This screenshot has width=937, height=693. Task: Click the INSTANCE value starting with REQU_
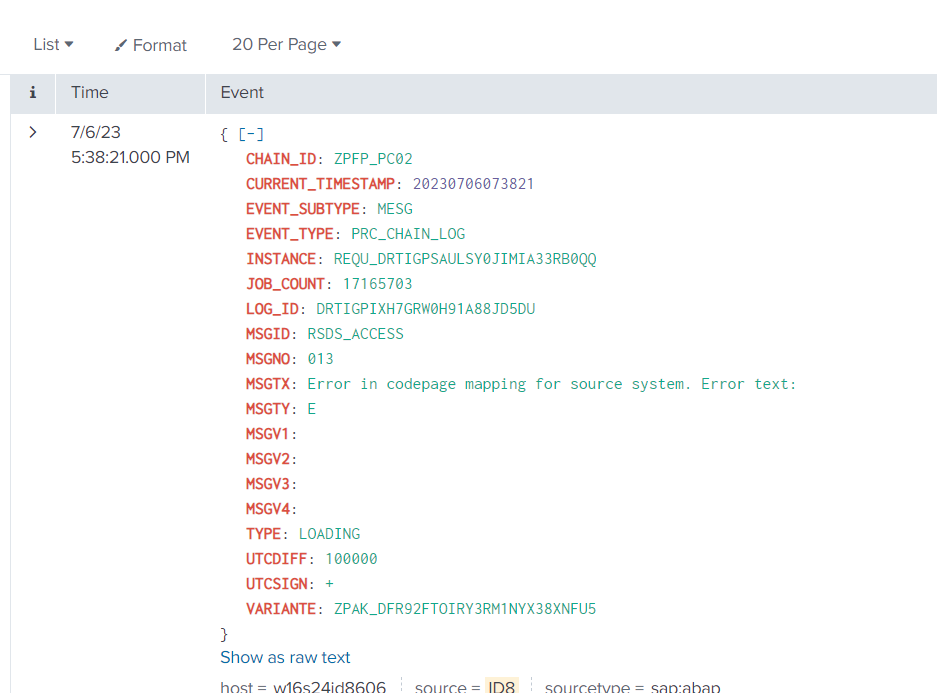[464, 259]
